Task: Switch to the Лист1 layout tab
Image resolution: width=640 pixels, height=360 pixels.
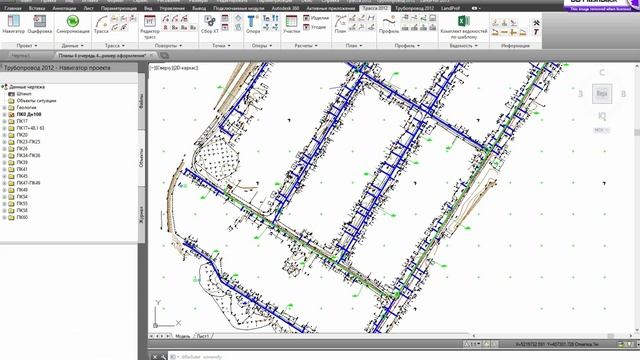Action: pyautogui.click(x=203, y=336)
